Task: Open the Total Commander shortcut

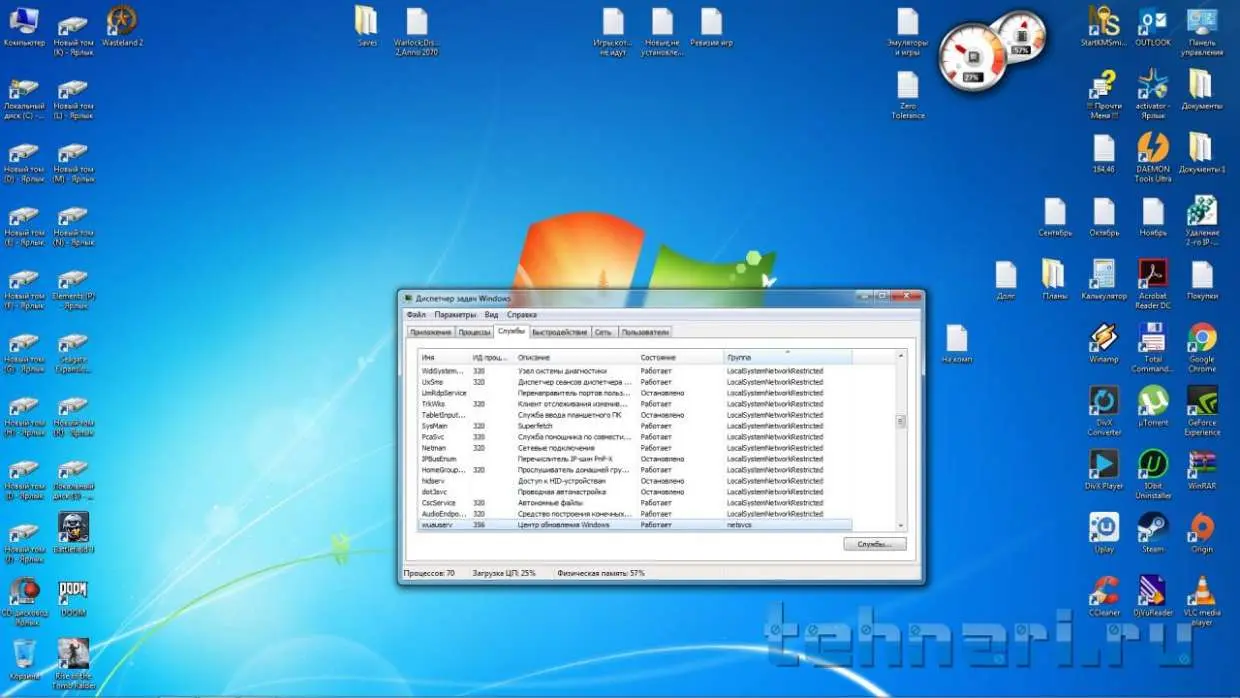Action: point(1153,347)
